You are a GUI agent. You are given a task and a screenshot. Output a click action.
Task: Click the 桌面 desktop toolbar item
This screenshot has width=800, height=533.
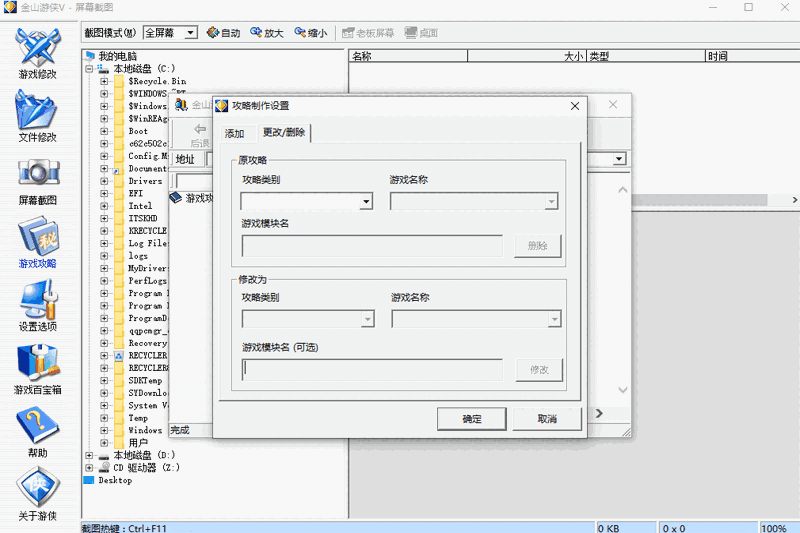pyautogui.click(x=421, y=33)
